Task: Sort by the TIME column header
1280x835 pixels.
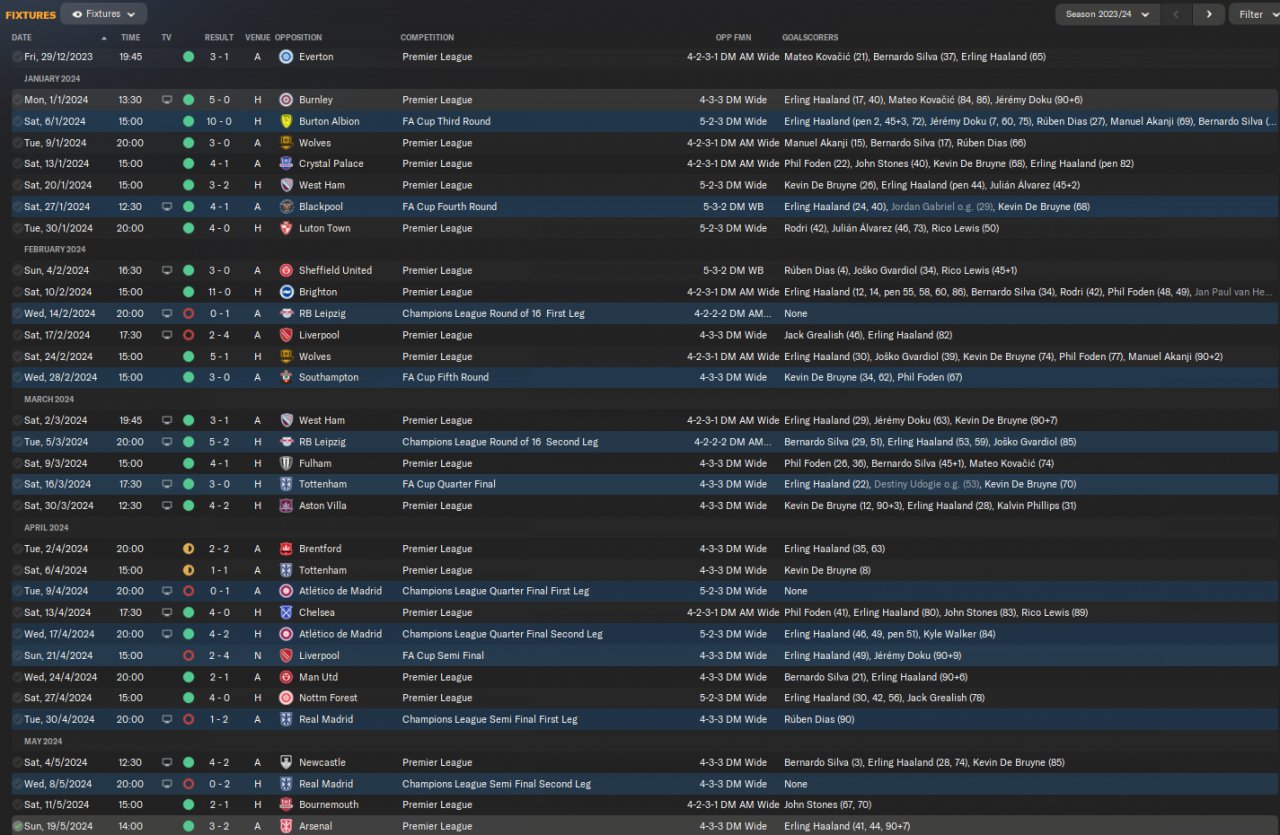Action: 131,38
